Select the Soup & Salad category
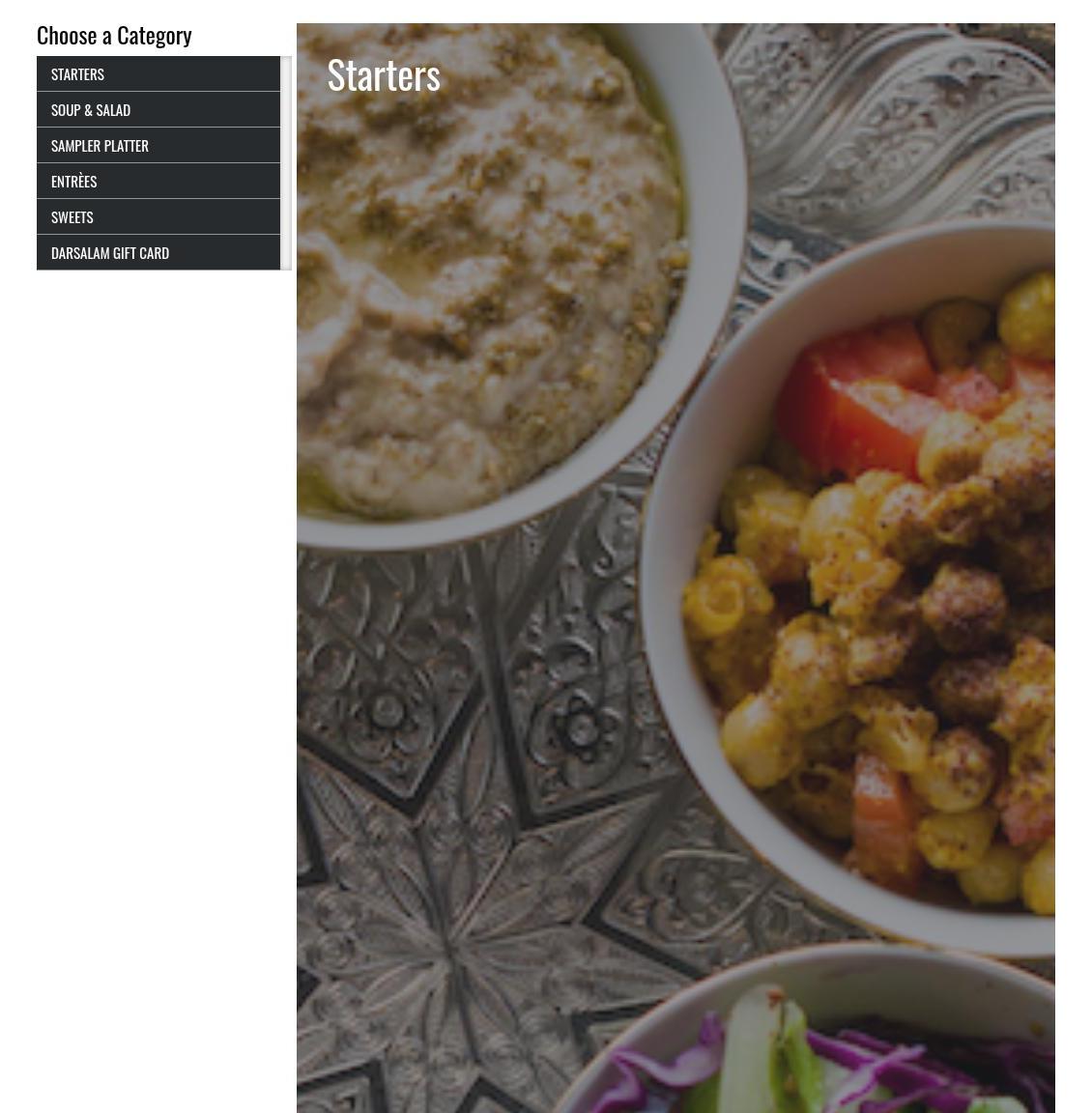The height and width of the screenshot is (1113, 1092). click(158, 110)
